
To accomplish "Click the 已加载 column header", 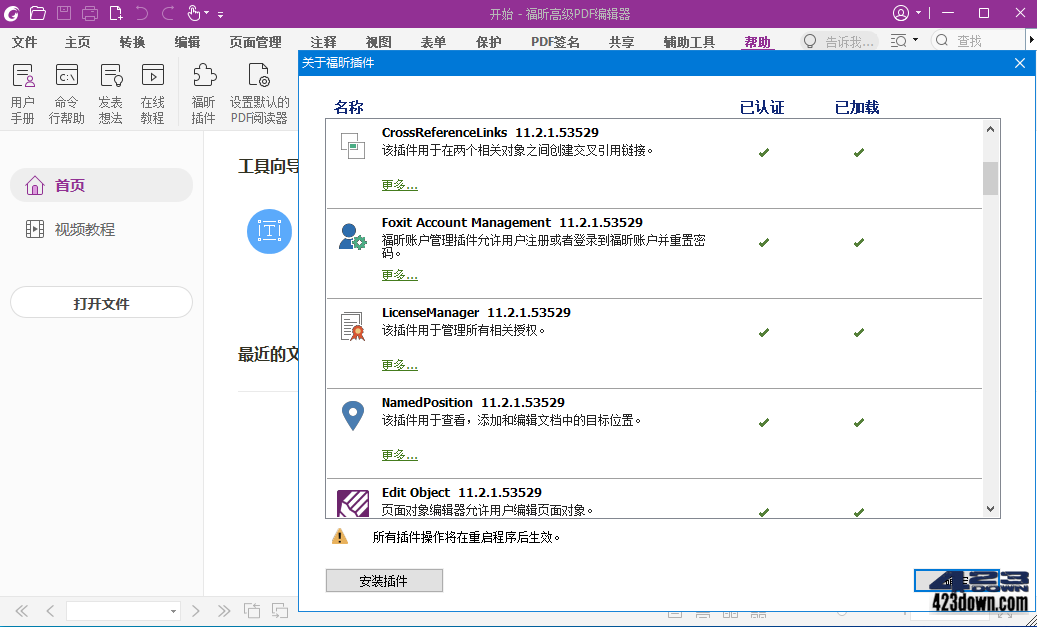I will click(x=857, y=107).
